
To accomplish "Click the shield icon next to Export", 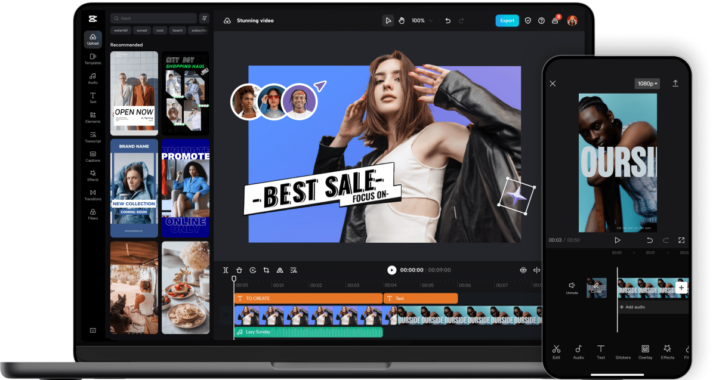I will tap(527, 21).
